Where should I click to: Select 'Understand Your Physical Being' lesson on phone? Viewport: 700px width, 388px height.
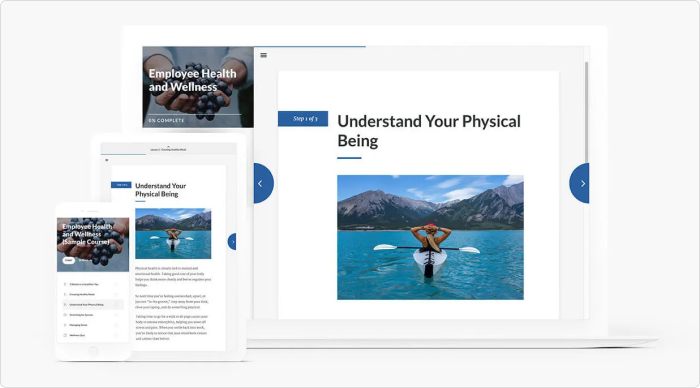93,305
